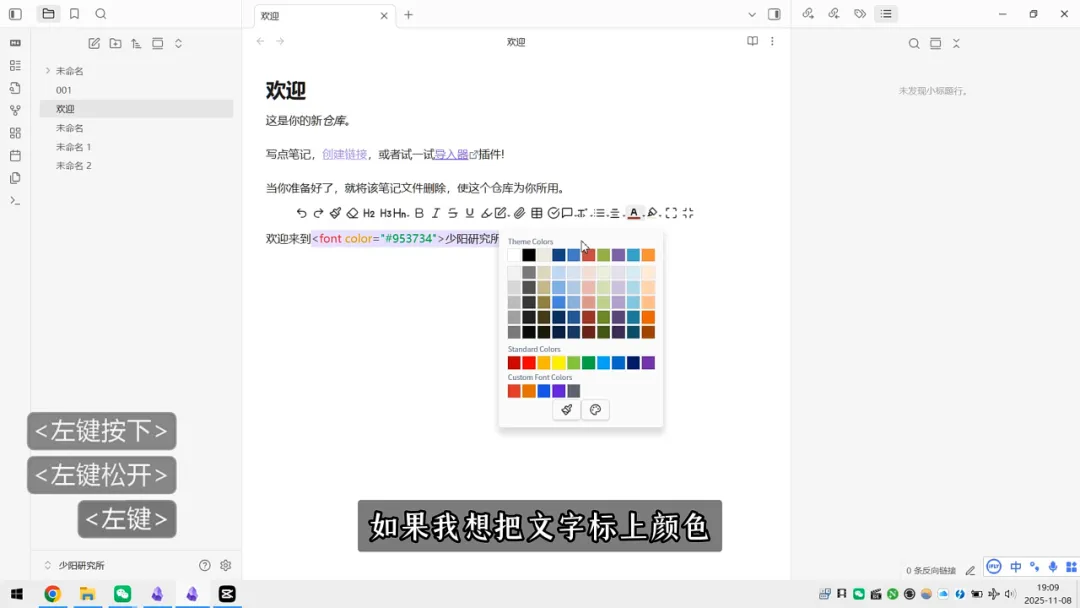Click the undo arrow in the formatting toolbar

click(301, 212)
